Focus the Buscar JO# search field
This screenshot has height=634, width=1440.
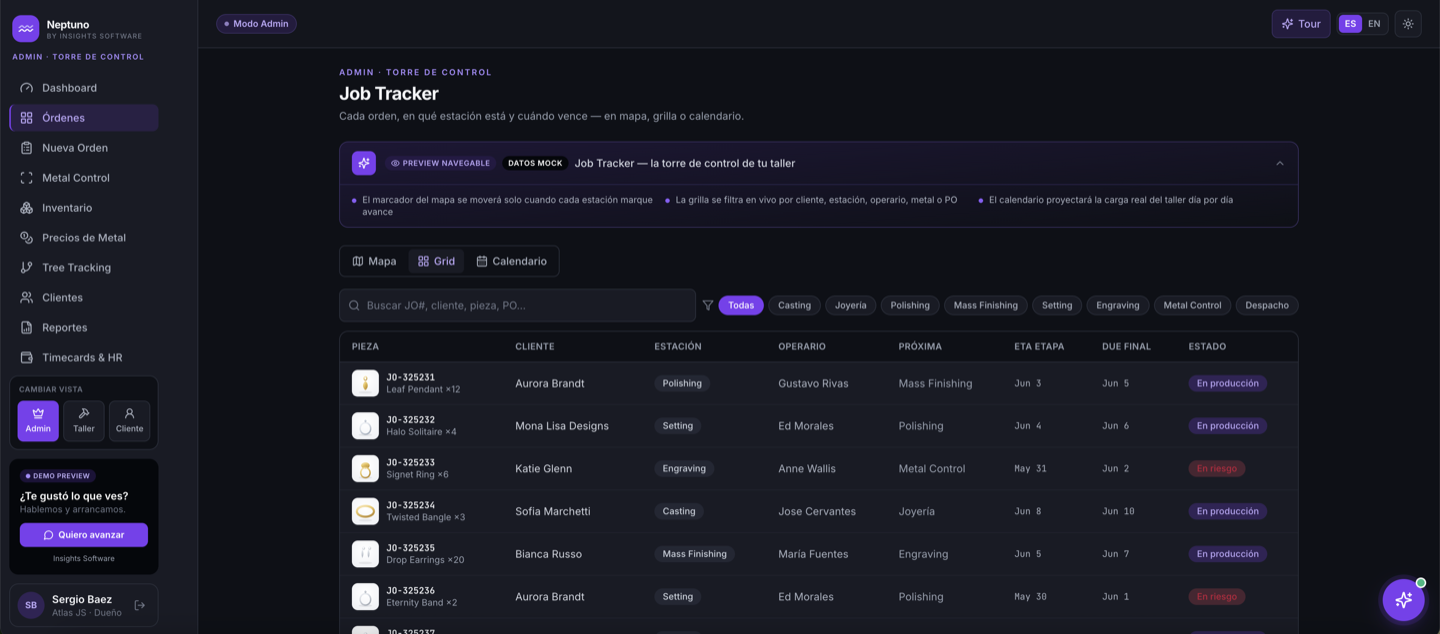(517, 305)
